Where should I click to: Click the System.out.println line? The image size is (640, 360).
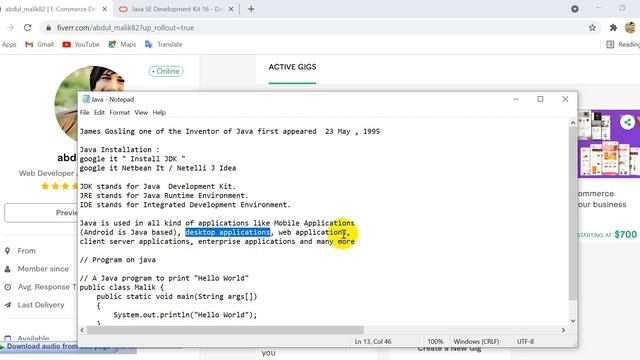pos(185,315)
